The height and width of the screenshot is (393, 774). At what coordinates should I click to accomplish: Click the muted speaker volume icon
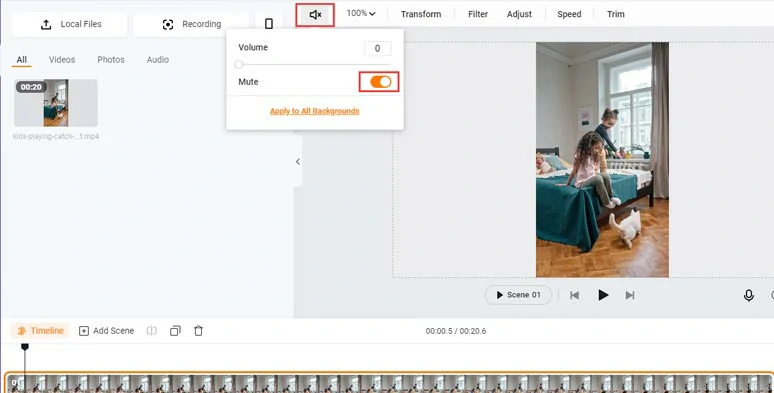(315, 15)
